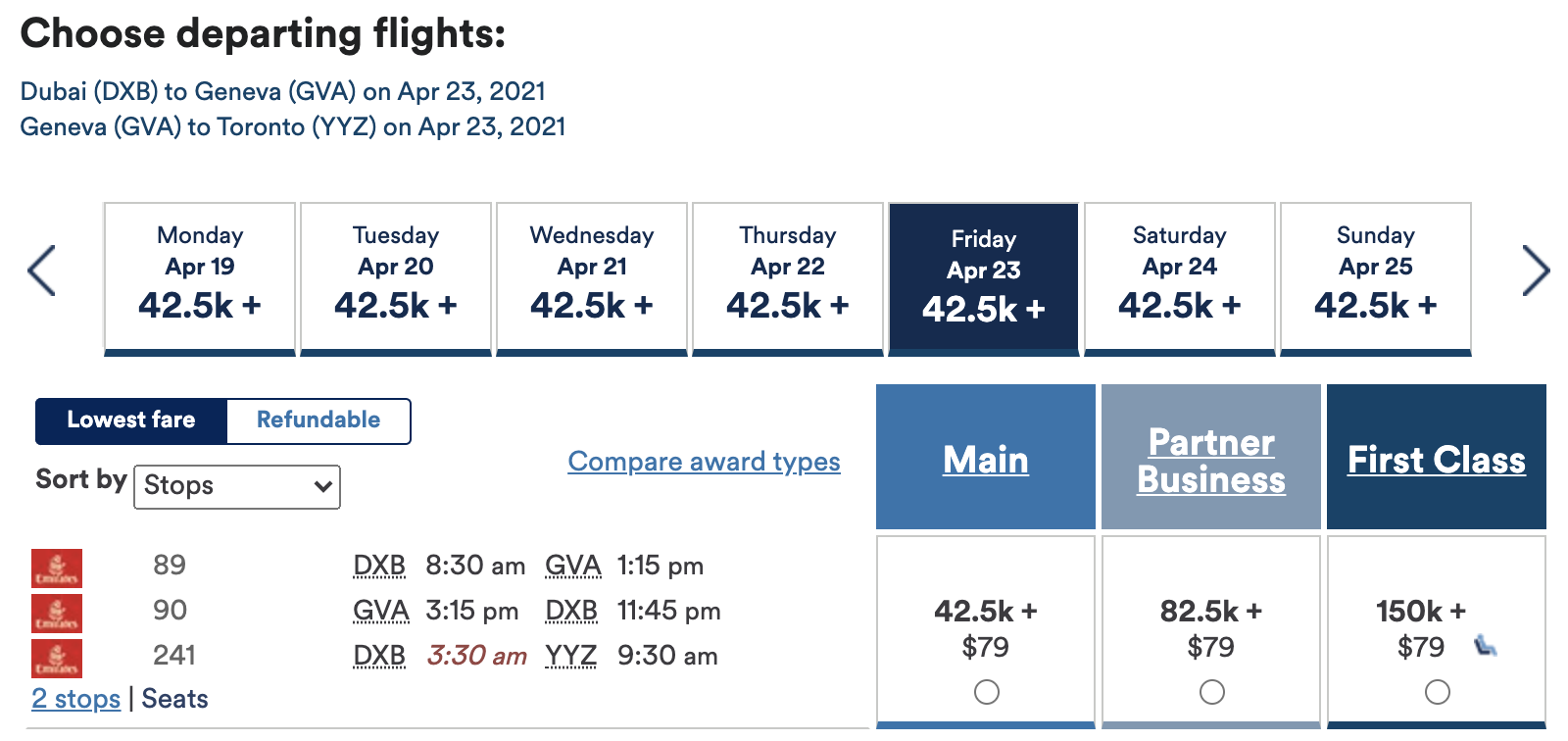Pick the Wednesday Apr 21 date tab

(x=592, y=277)
